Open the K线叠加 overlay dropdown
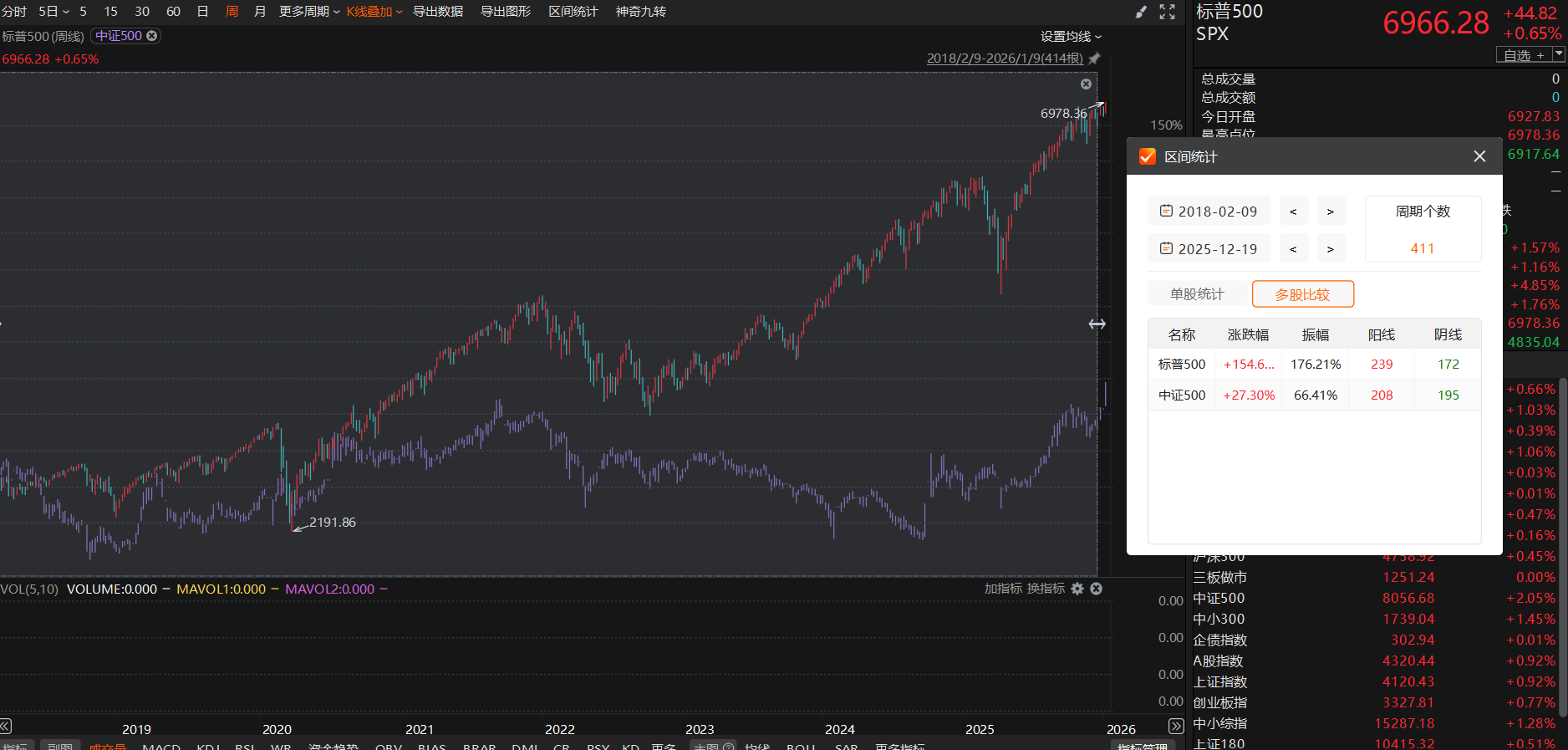Image resolution: width=1568 pixels, height=750 pixels. (x=374, y=12)
